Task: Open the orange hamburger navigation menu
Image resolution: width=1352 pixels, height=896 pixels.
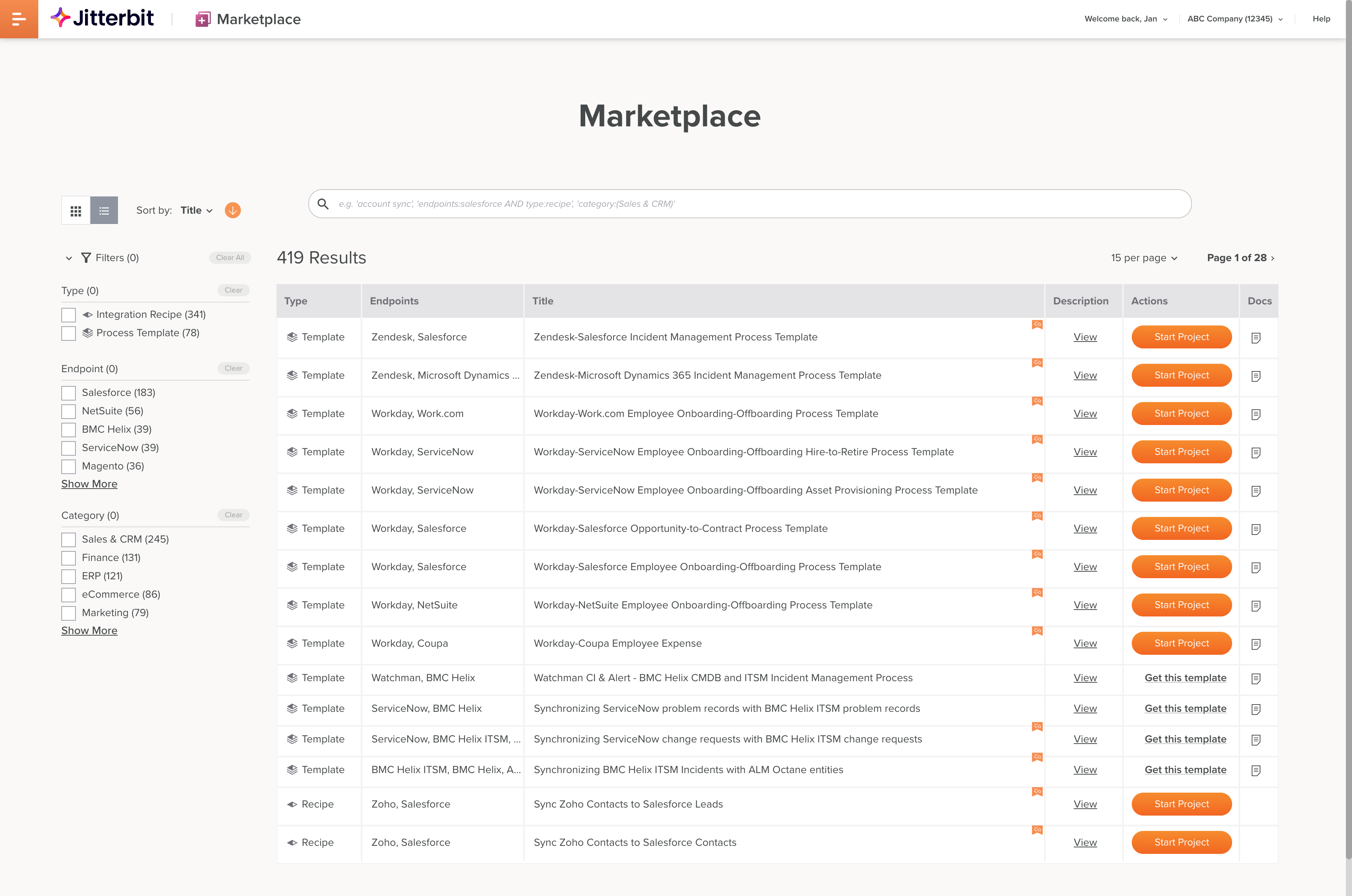Action: coord(19,19)
